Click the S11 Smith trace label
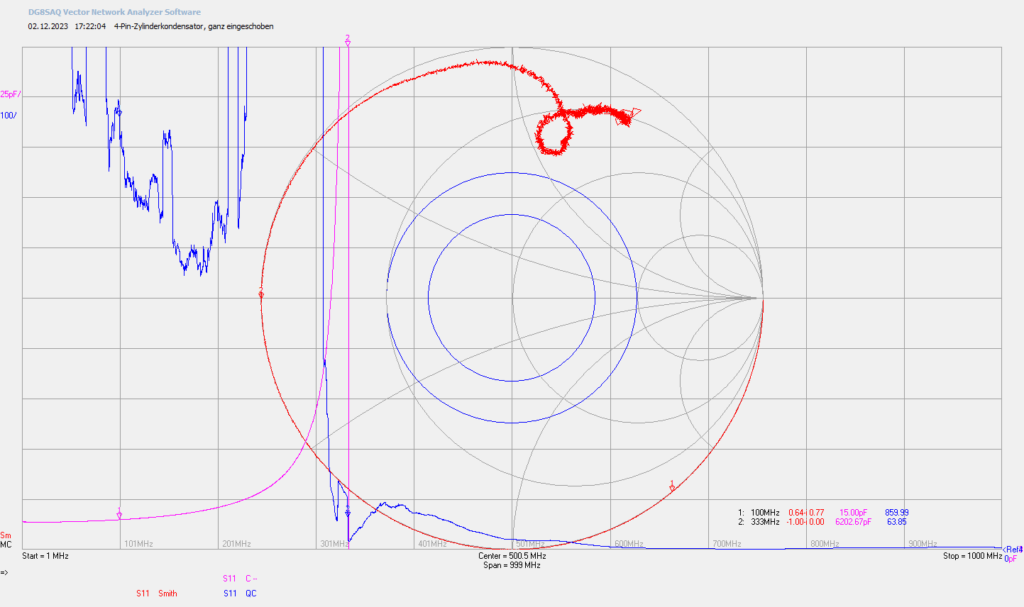Screen dimensions: 1024x607 pos(157,593)
